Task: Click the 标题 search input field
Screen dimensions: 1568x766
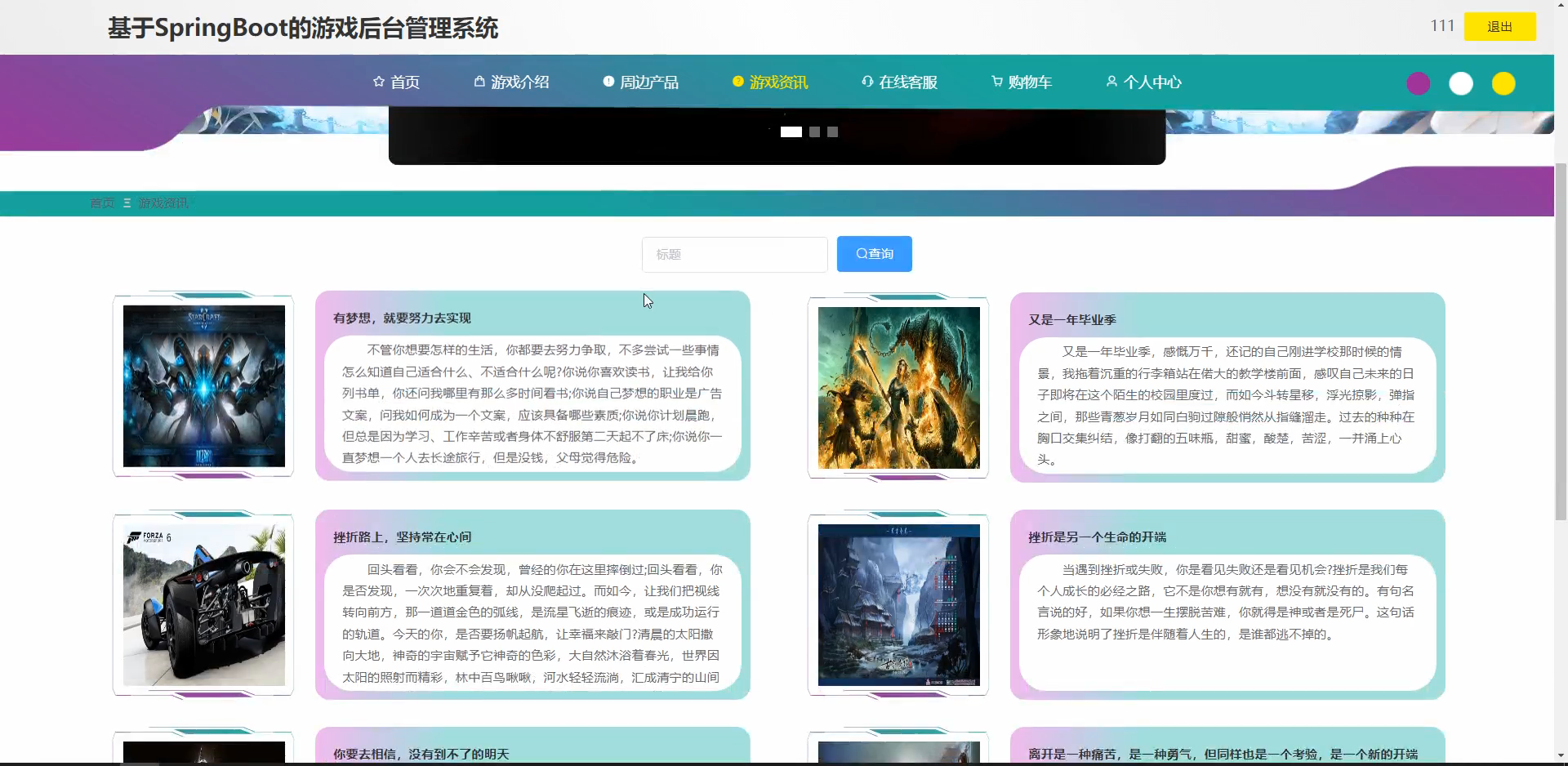Action: pyautogui.click(x=734, y=255)
